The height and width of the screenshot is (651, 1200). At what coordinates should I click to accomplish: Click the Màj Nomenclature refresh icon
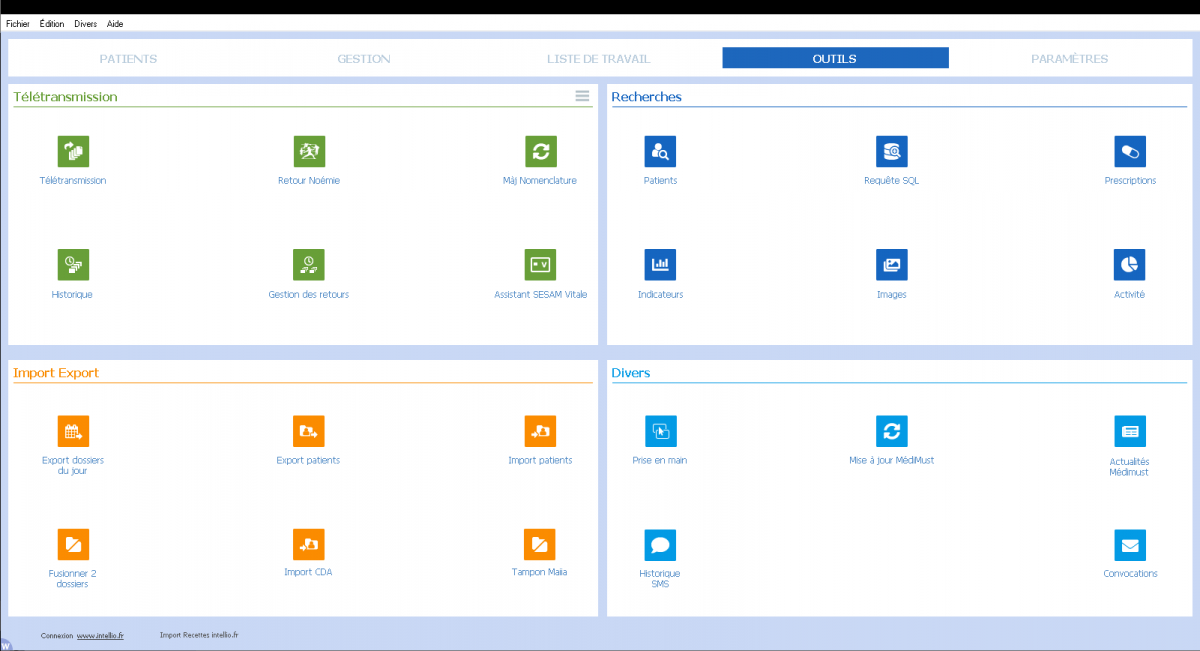pyautogui.click(x=540, y=151)
